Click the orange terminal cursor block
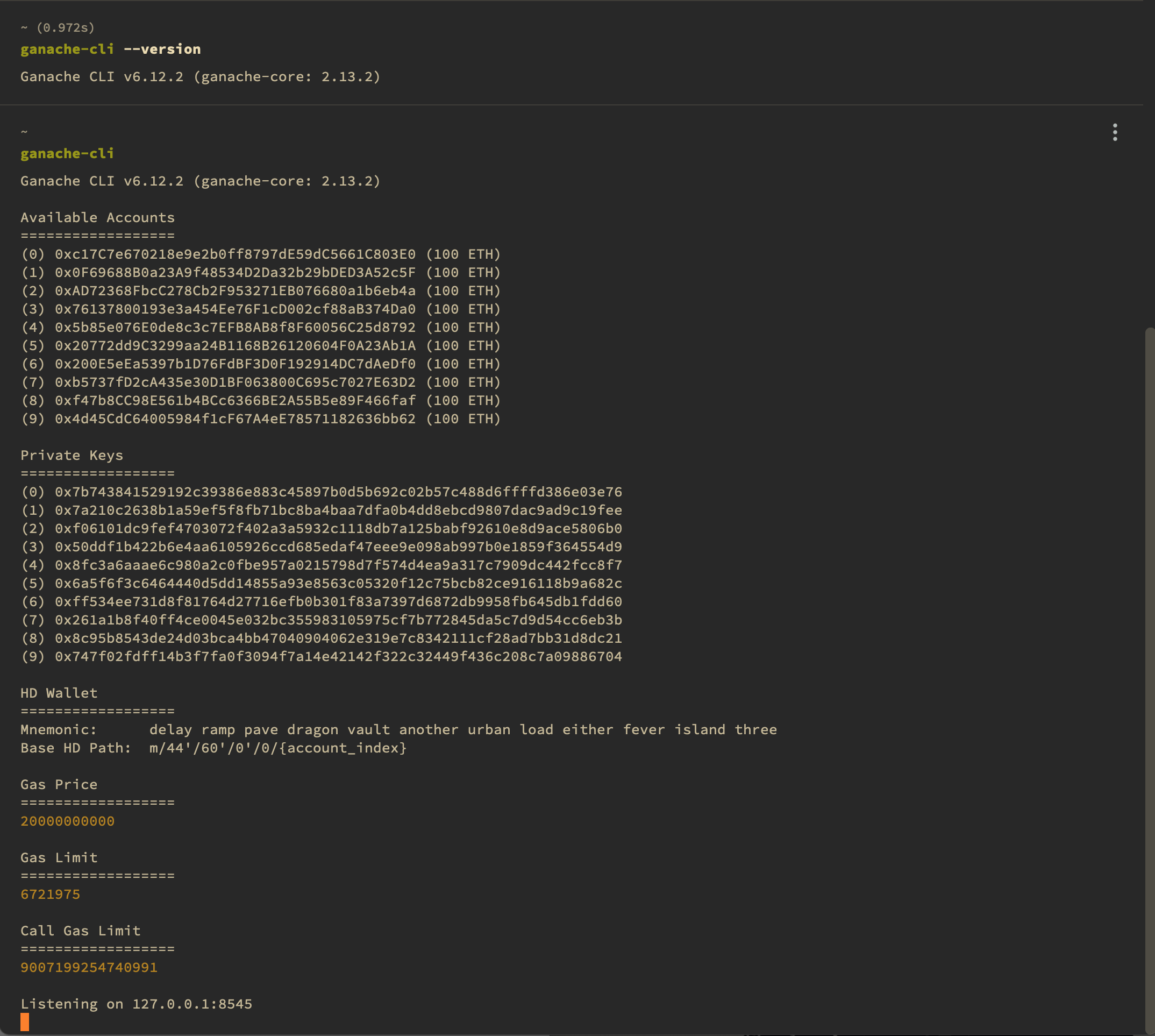Screen dimensions: 1155x1036 point(25,1022)
